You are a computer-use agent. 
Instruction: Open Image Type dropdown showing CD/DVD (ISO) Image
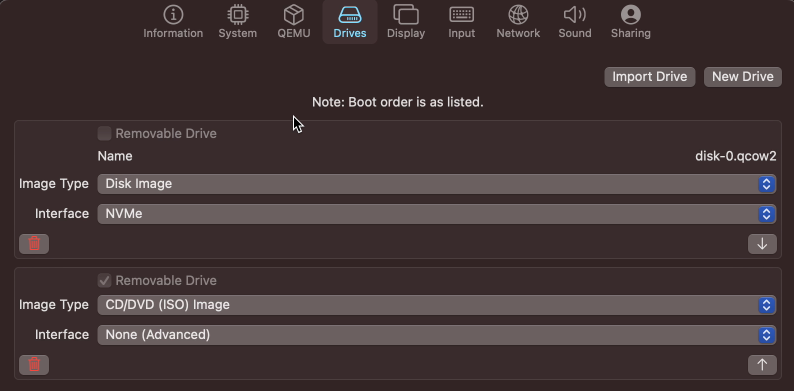coord(436,305)
